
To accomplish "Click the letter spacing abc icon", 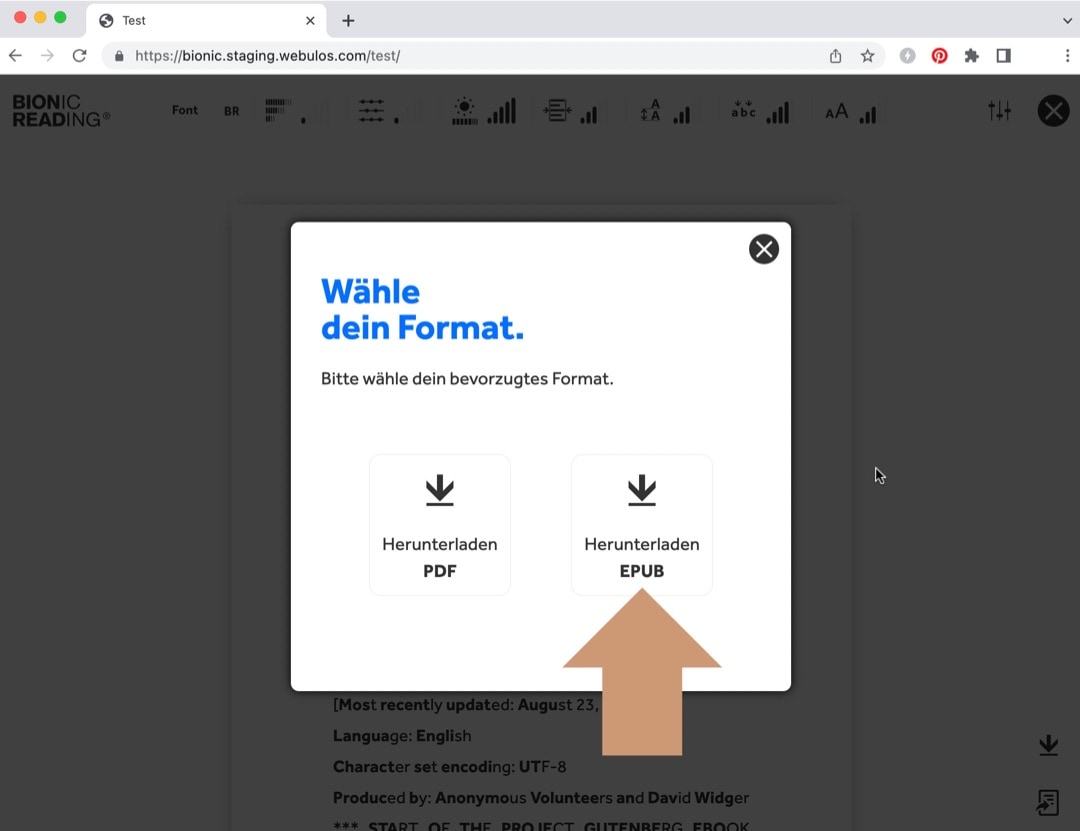I will pos(743,110).
